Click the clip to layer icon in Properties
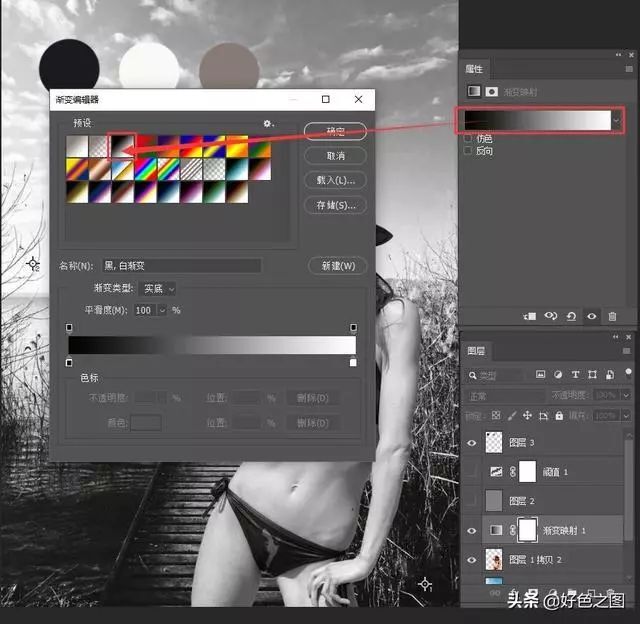This screenshot has height=624, width=640. coord(530,316)
